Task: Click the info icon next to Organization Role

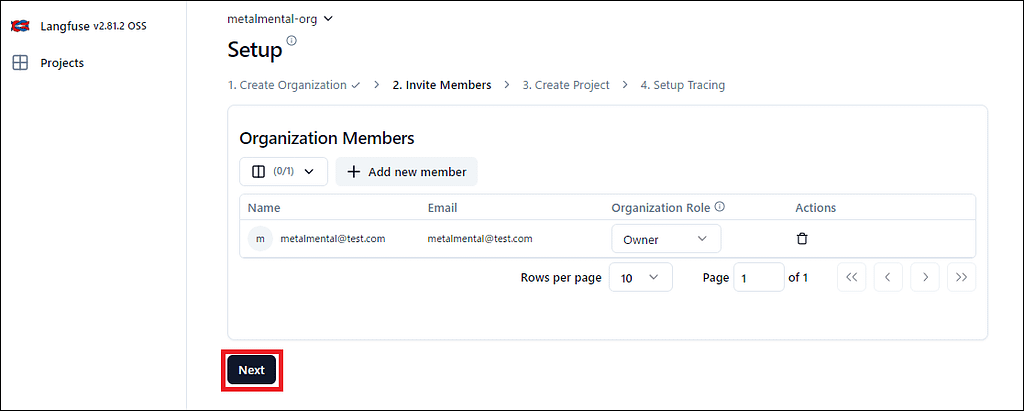Action: pos(720,208)
